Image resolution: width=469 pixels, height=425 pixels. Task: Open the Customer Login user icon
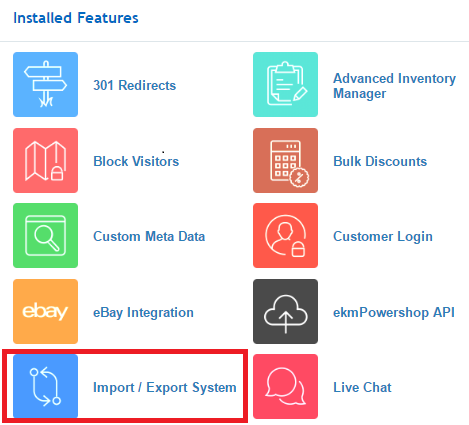285,235
